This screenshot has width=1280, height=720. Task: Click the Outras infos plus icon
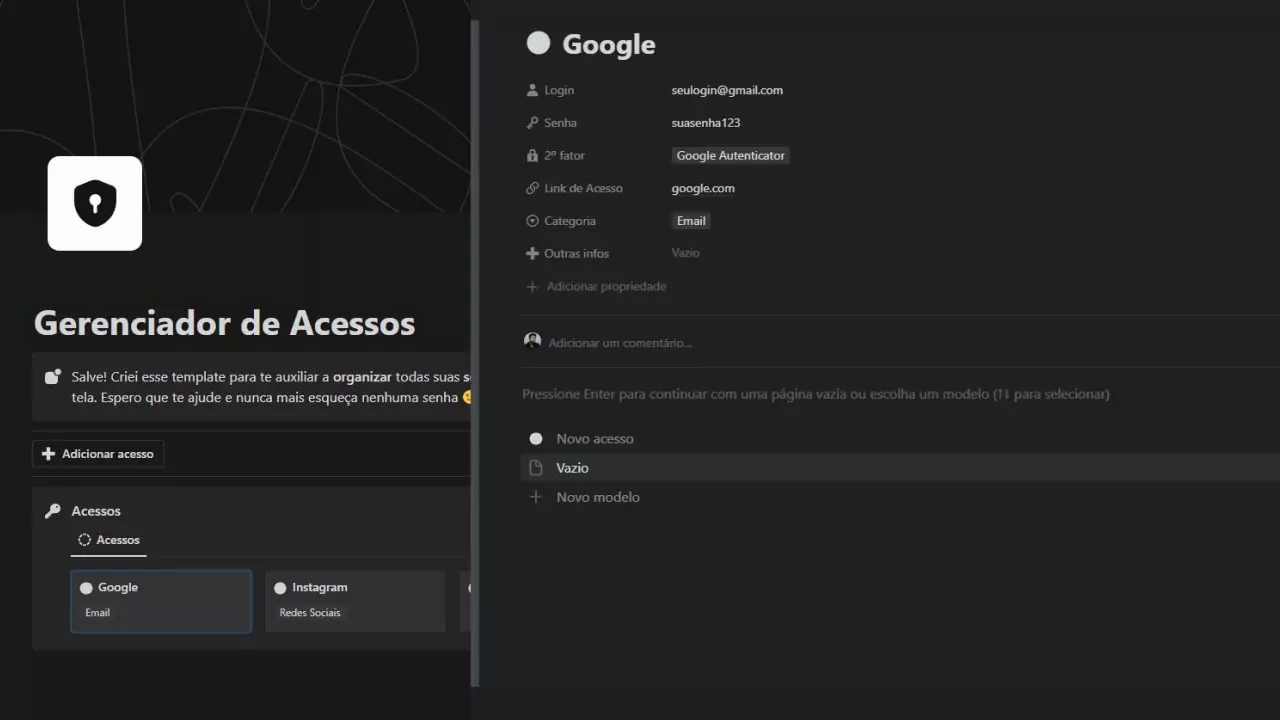(x=532, y=254)
